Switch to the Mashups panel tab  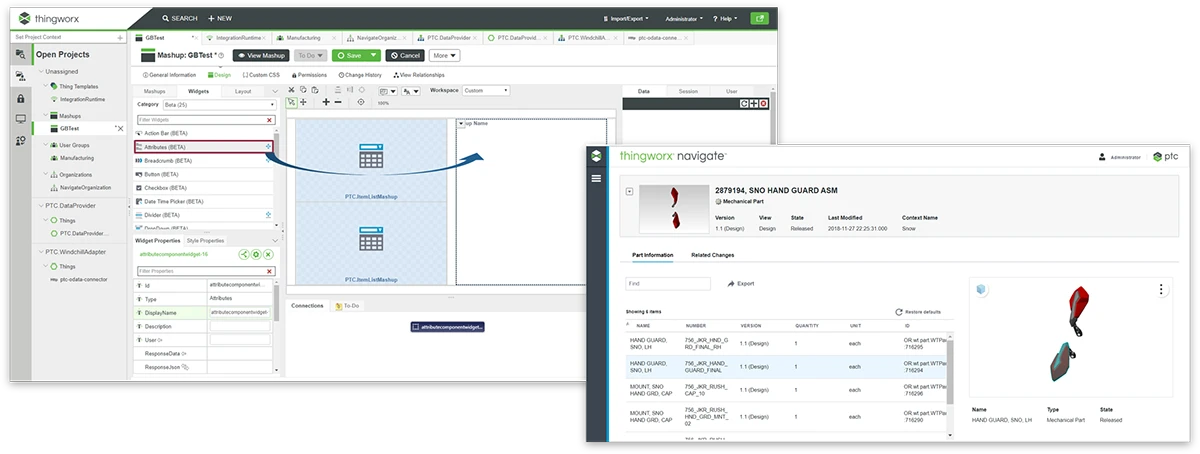(x=154, y=91)
